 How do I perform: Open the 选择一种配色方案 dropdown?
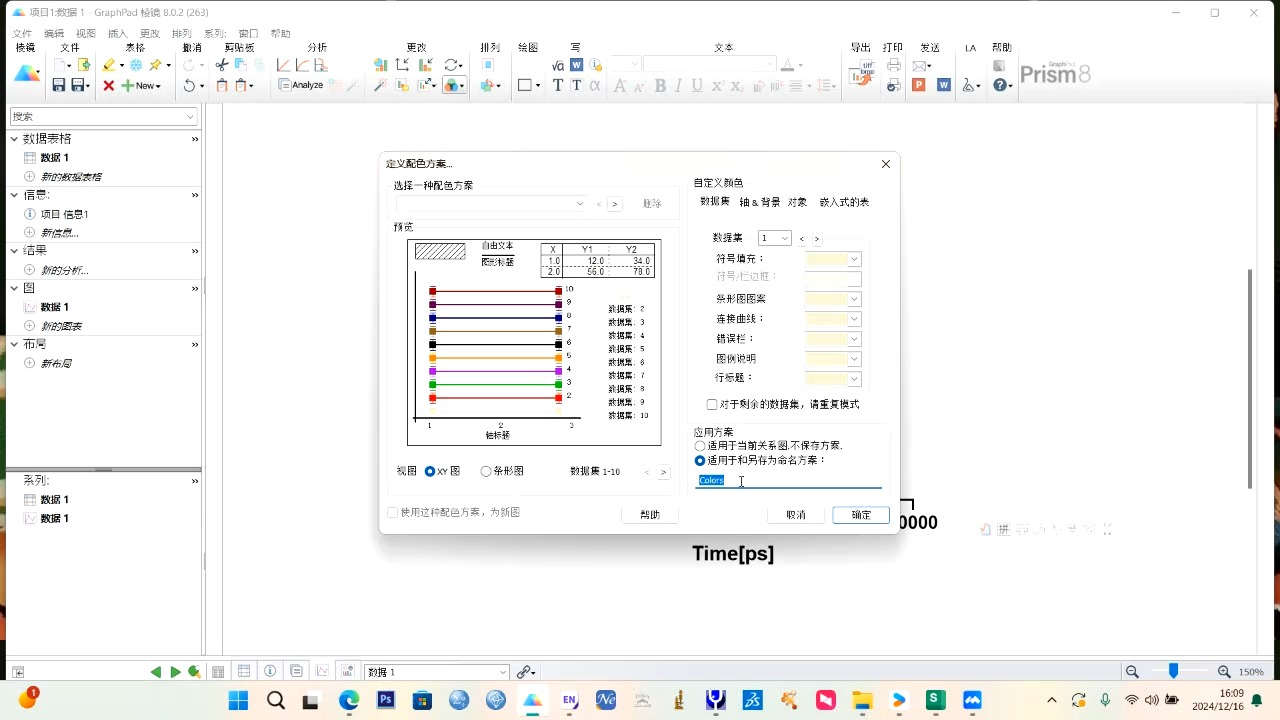[x=580, y=203]
